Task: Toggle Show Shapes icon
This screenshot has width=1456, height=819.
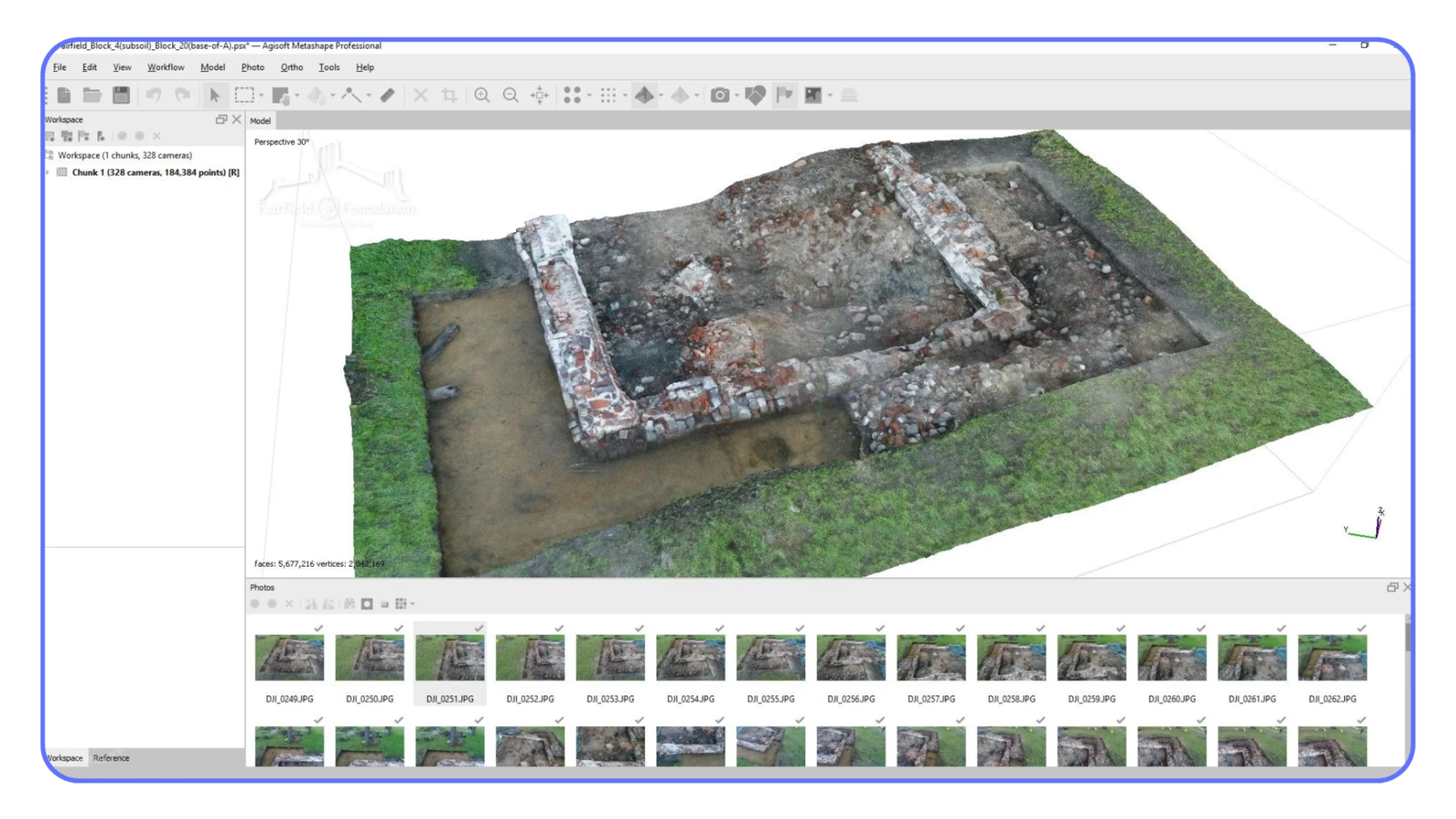Action: [x=755, y=95]
